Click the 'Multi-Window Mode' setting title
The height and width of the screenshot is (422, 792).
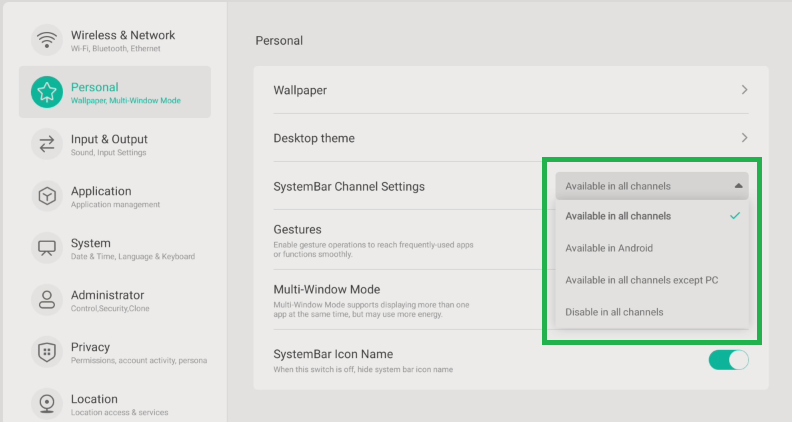(x=327, y=290)
